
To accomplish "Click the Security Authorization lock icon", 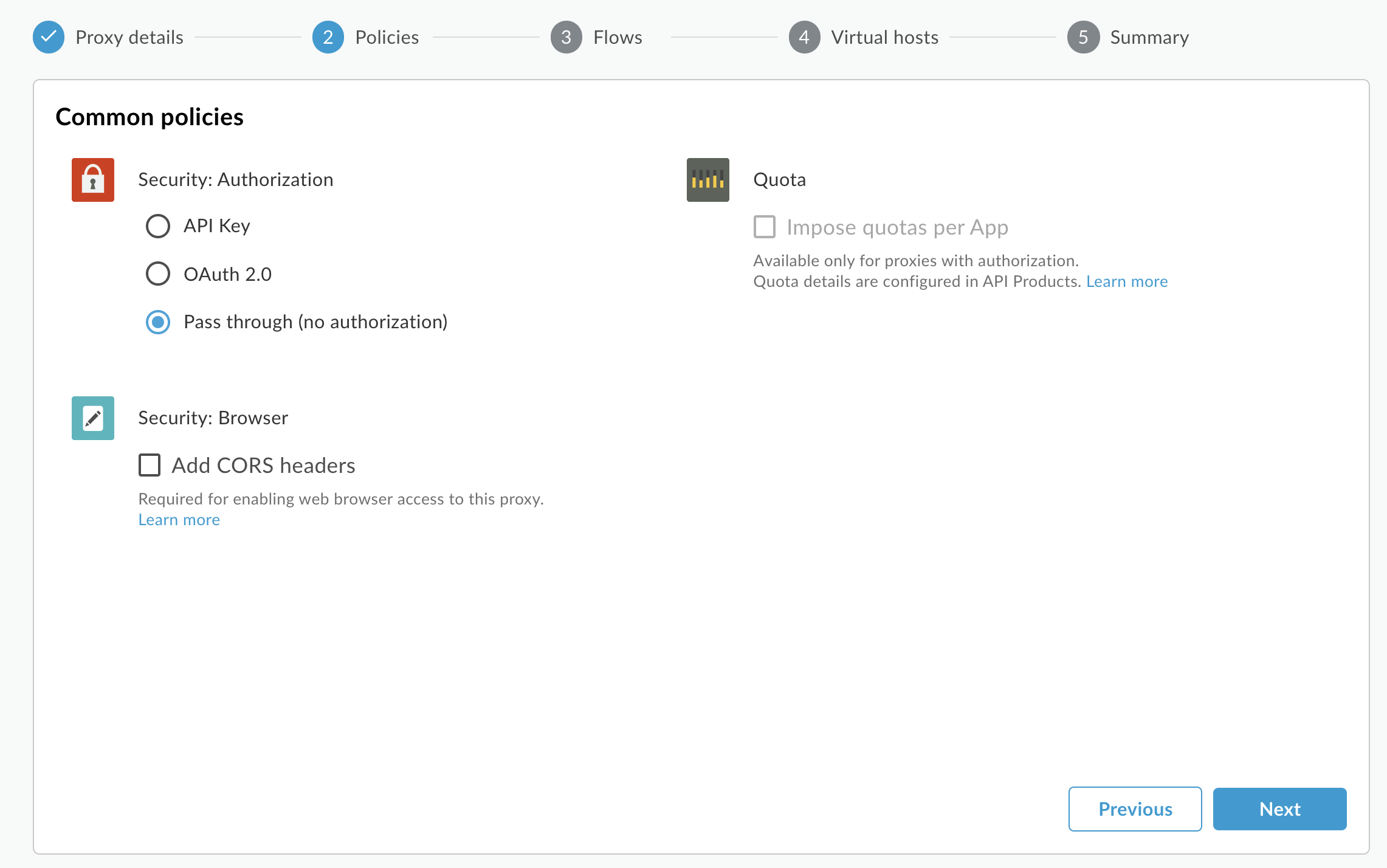I will 94,180.
